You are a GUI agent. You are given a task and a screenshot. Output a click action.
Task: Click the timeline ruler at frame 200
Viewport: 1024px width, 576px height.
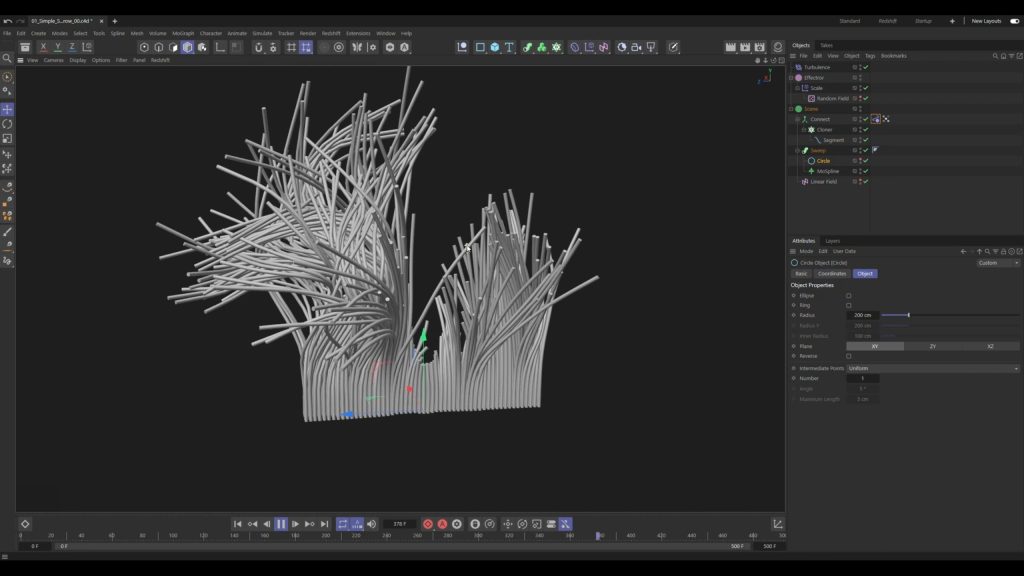coord(325,536)
